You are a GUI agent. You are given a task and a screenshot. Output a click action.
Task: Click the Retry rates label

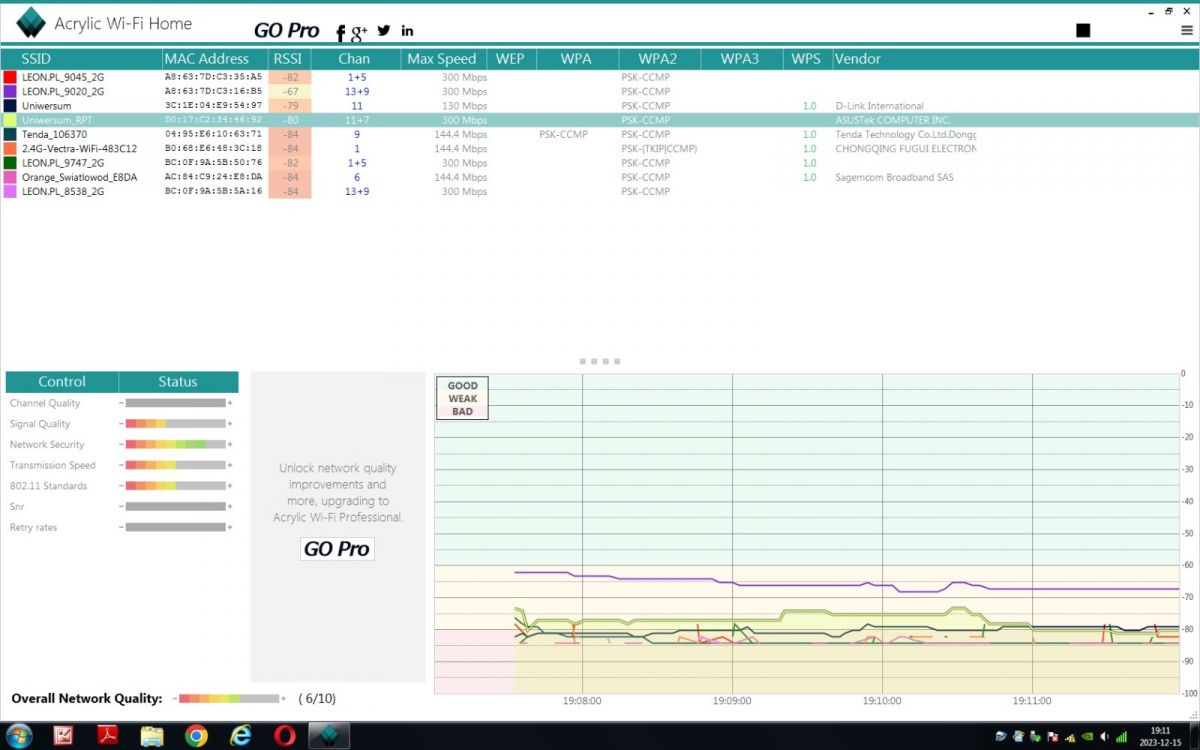34,527
